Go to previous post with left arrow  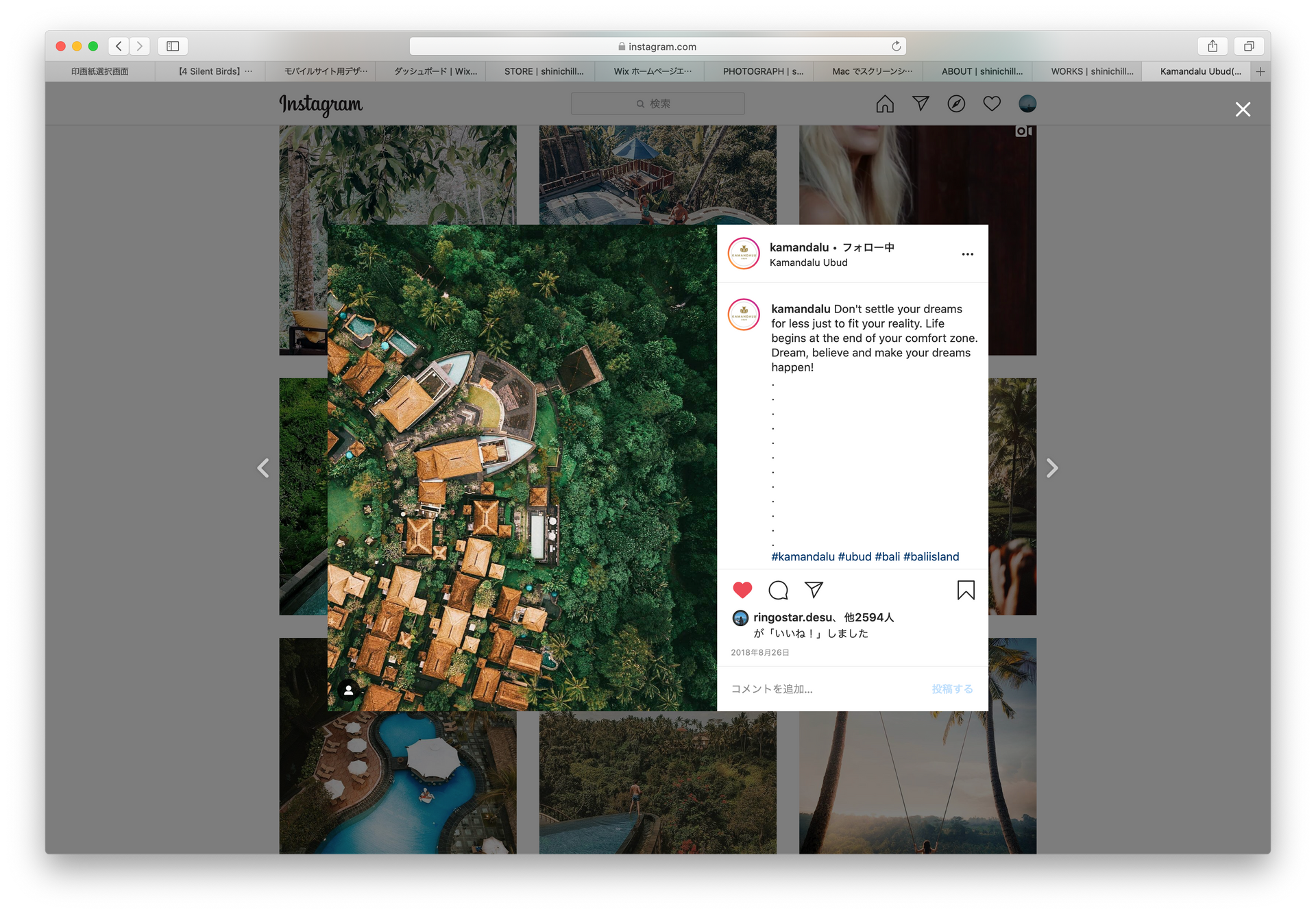coord(263,468)
